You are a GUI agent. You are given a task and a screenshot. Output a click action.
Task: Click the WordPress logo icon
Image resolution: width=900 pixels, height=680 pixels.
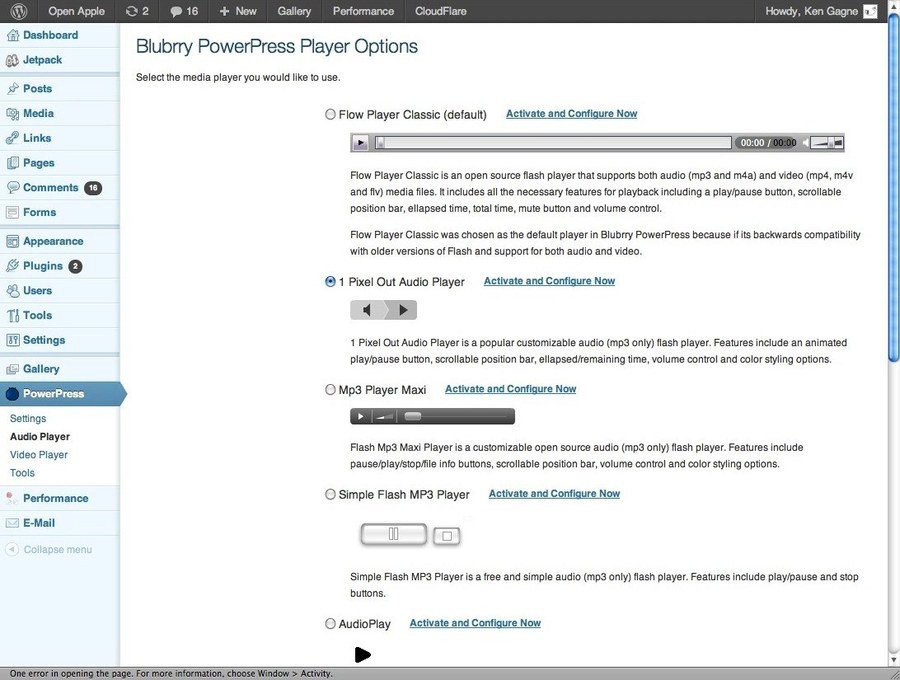[x=20, y=11]
